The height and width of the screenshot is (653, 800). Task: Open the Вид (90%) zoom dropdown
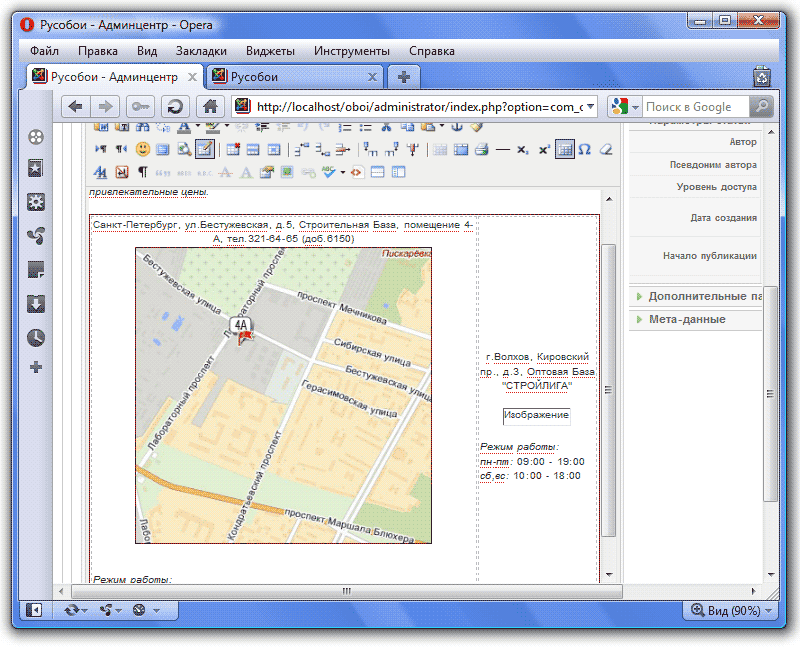[732, 610]
